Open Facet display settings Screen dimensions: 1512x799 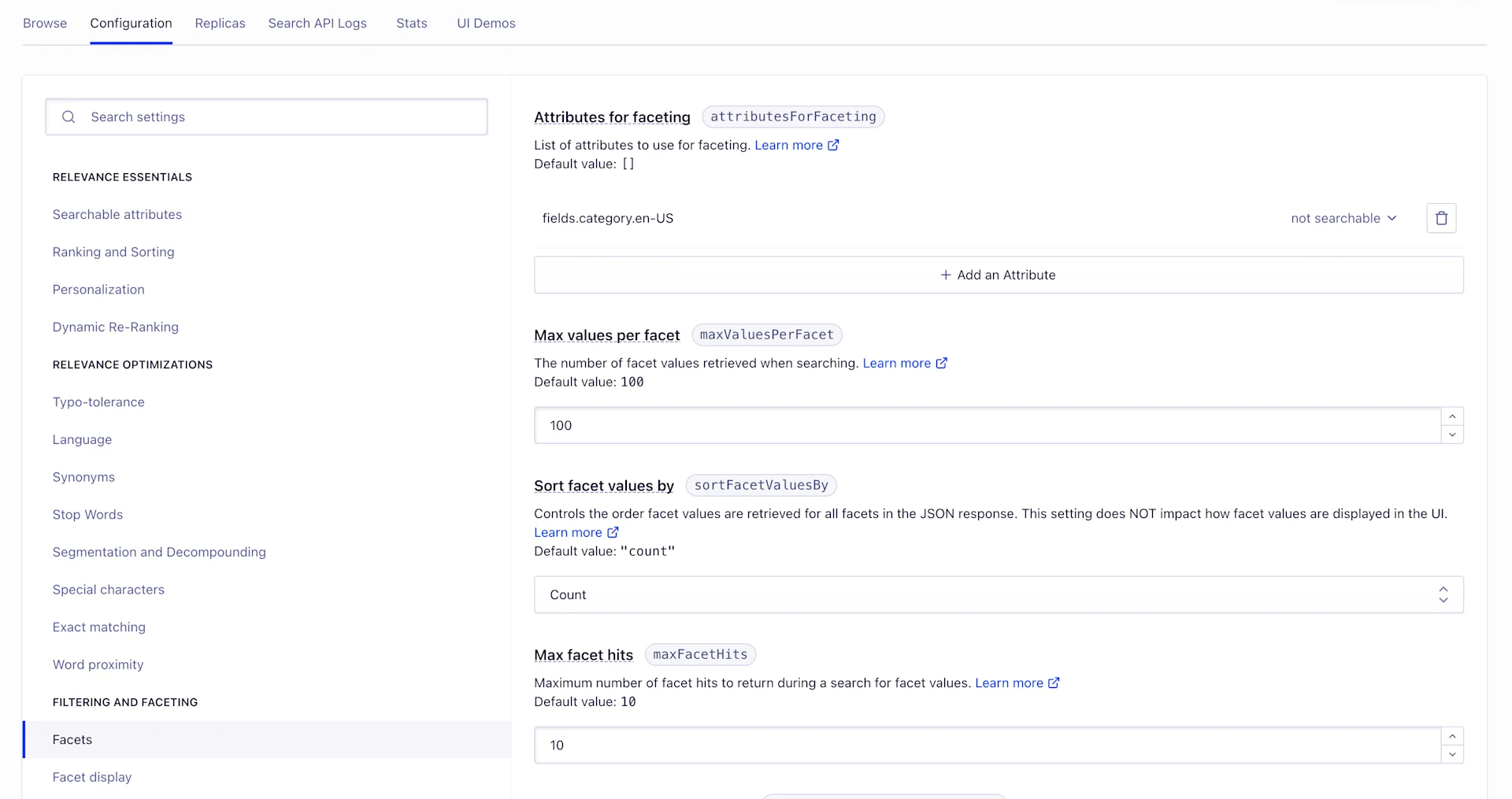[92, 777]
